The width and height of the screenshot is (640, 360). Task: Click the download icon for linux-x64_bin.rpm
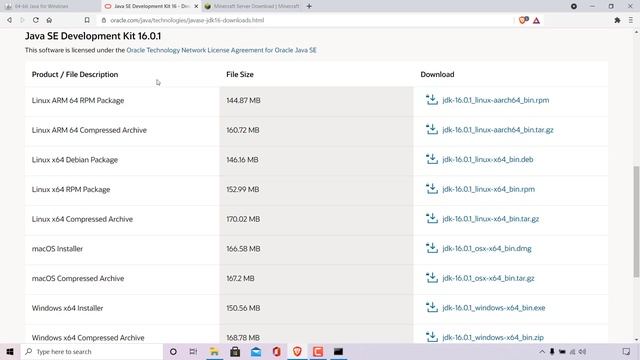point(432,189)
